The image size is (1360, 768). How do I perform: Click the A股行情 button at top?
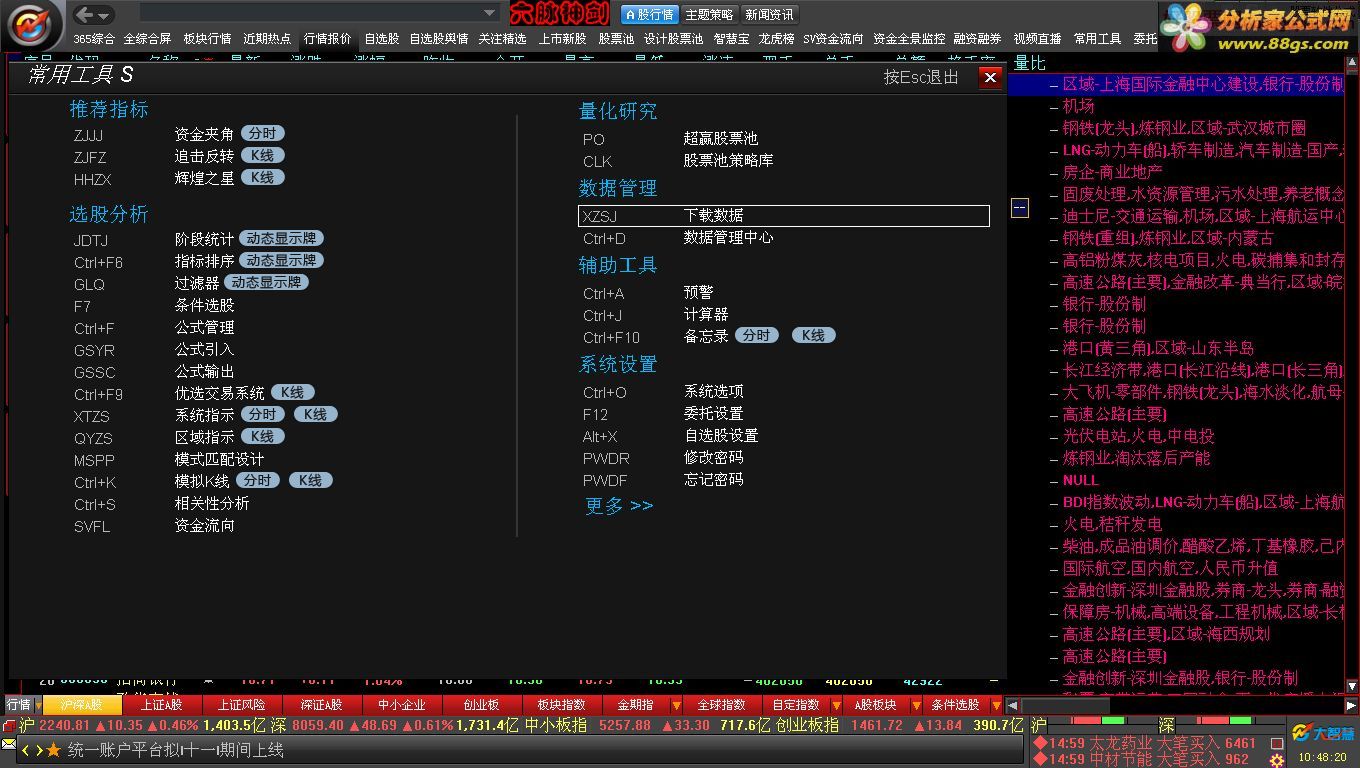pyautogui.click(x=649, y=14)
